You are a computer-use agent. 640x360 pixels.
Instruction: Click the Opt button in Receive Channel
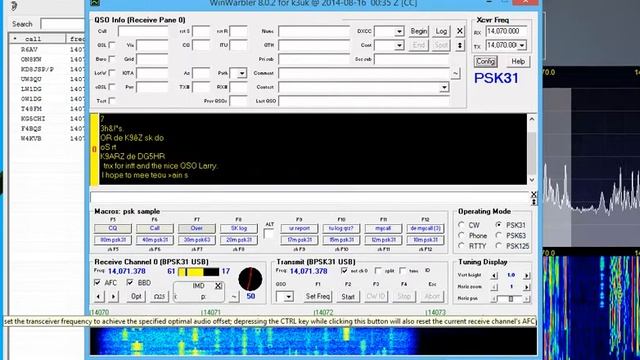136,296
